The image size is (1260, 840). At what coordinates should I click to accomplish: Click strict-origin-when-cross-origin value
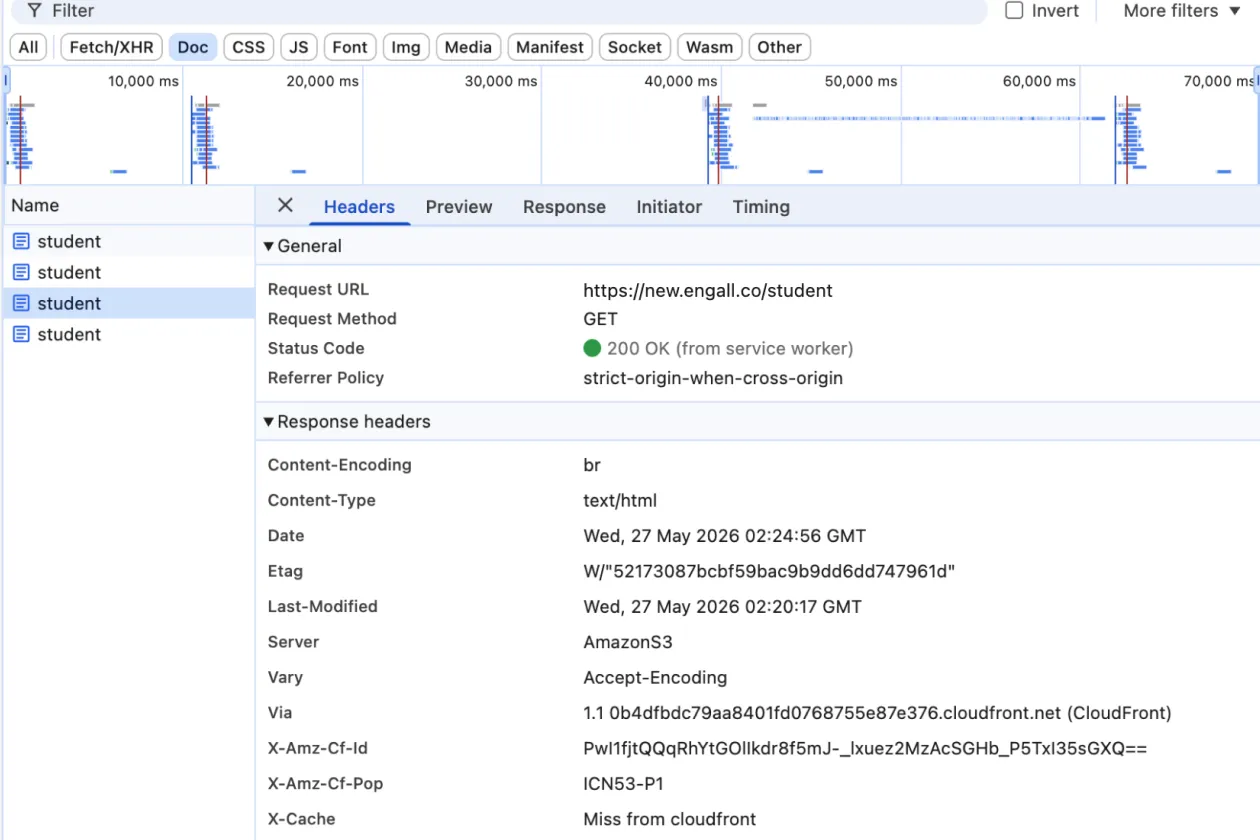tap(713, 379)
